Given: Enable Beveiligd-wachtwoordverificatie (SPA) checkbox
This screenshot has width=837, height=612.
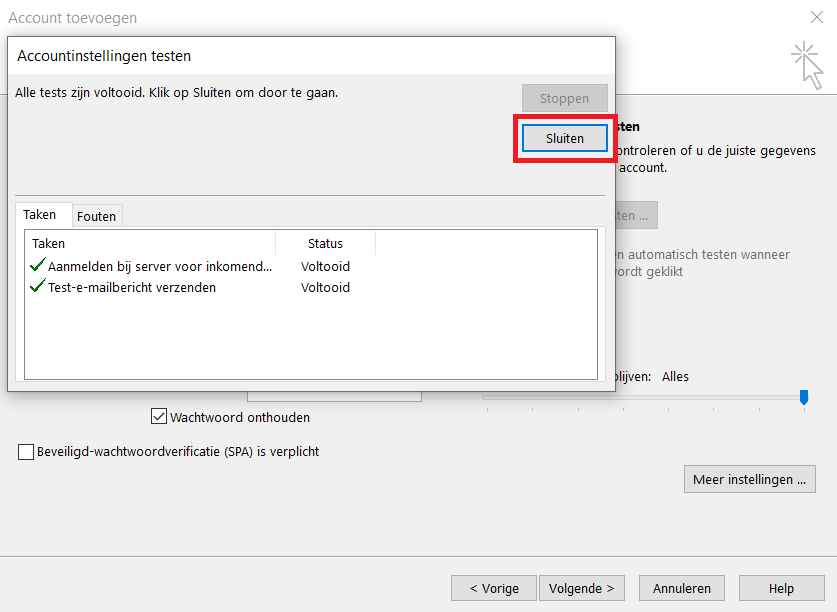Looking at the screenshot, I should (26, 452).
